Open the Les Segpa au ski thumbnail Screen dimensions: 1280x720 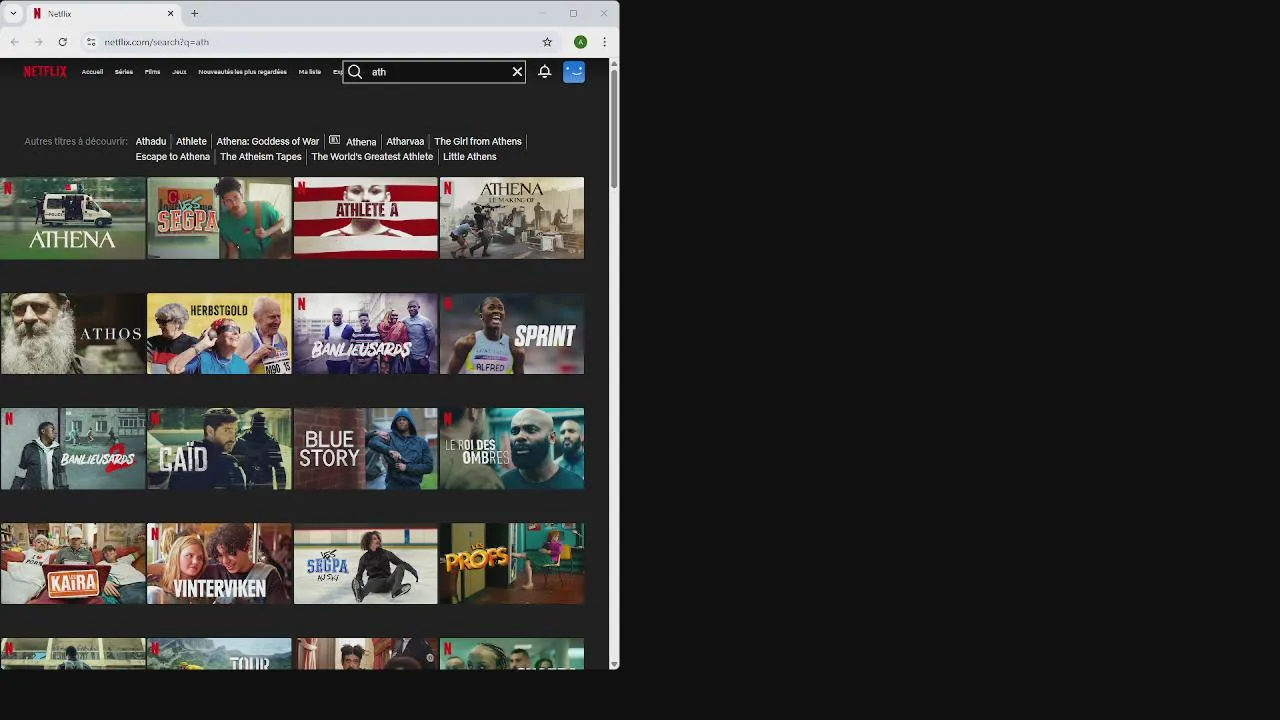click(366, 563)
